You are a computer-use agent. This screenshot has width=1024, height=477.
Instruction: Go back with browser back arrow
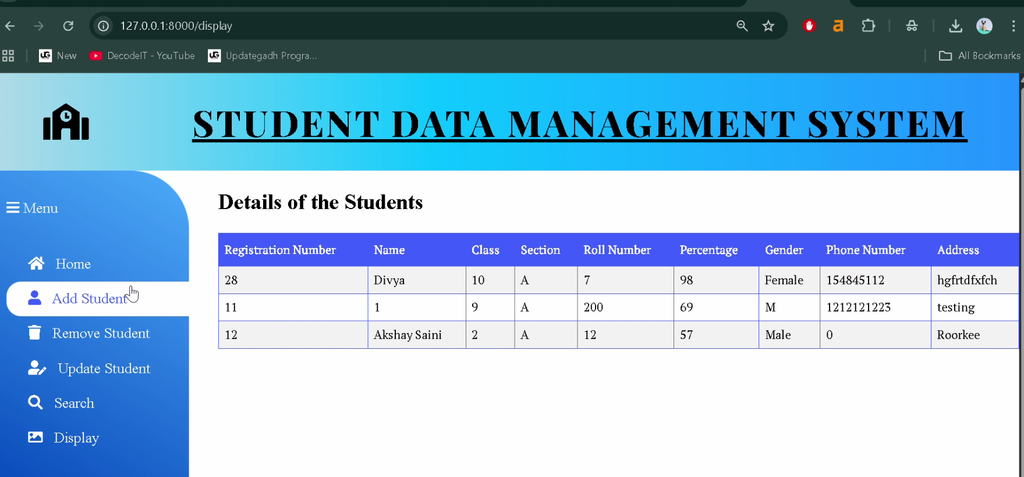click(x=10, y=26)
